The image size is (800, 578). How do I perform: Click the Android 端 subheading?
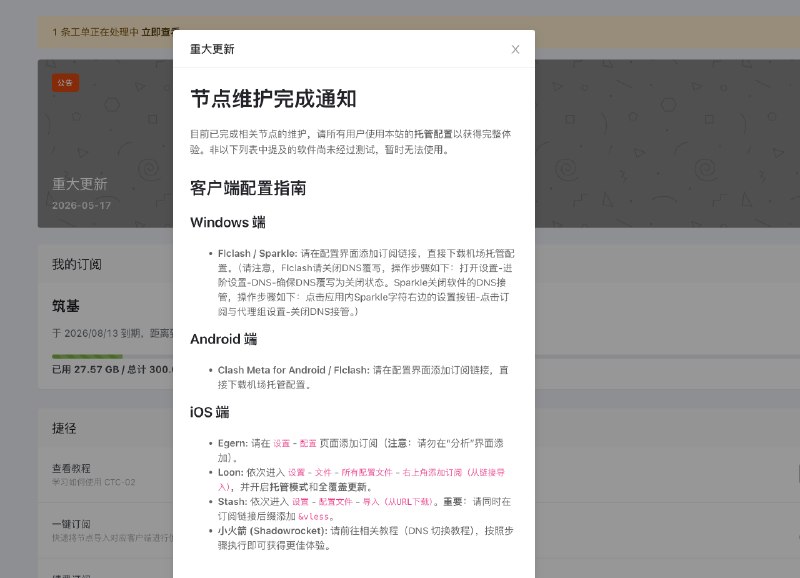pyautogui.click(x=223, y=339)
